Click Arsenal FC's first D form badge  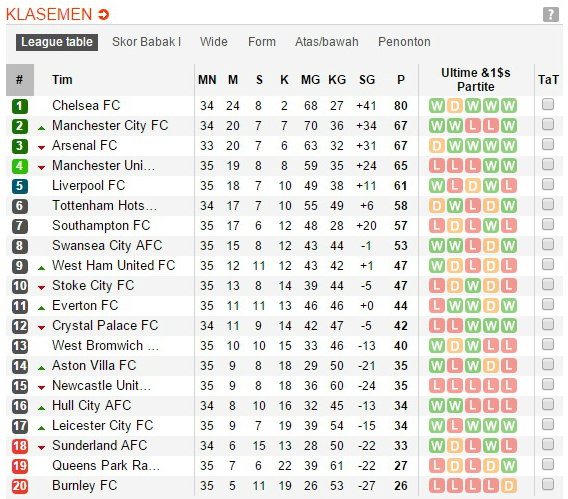click(x=437, y=146)
